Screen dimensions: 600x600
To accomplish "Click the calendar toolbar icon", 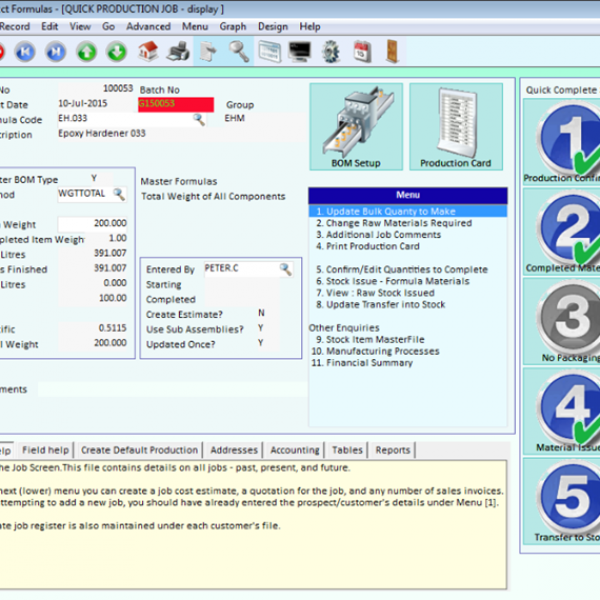I will [x=362, y=51].
